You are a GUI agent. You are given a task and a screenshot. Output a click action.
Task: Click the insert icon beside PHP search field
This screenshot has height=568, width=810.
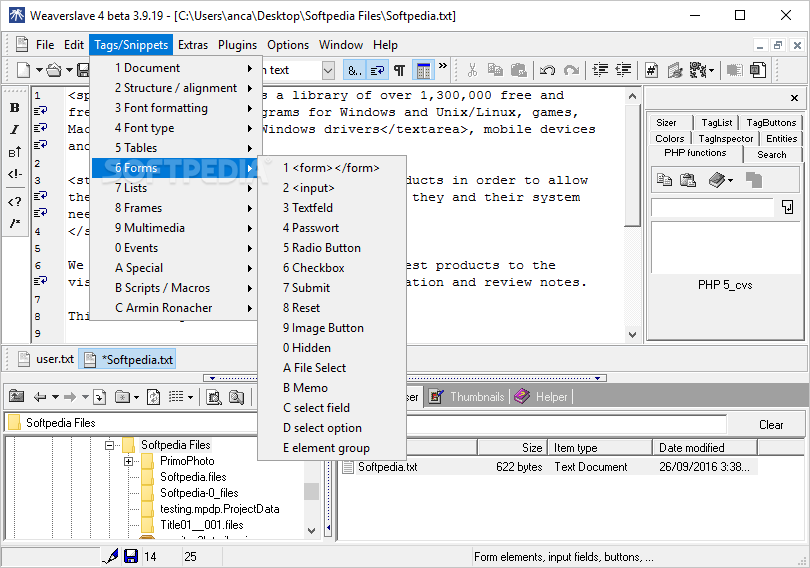coord(787,207)
